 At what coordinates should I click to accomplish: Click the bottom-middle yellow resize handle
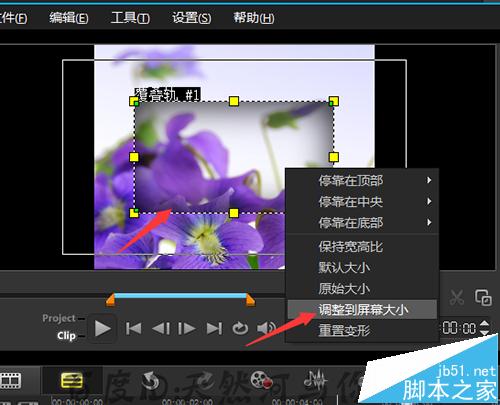click(x=234, y=213)
